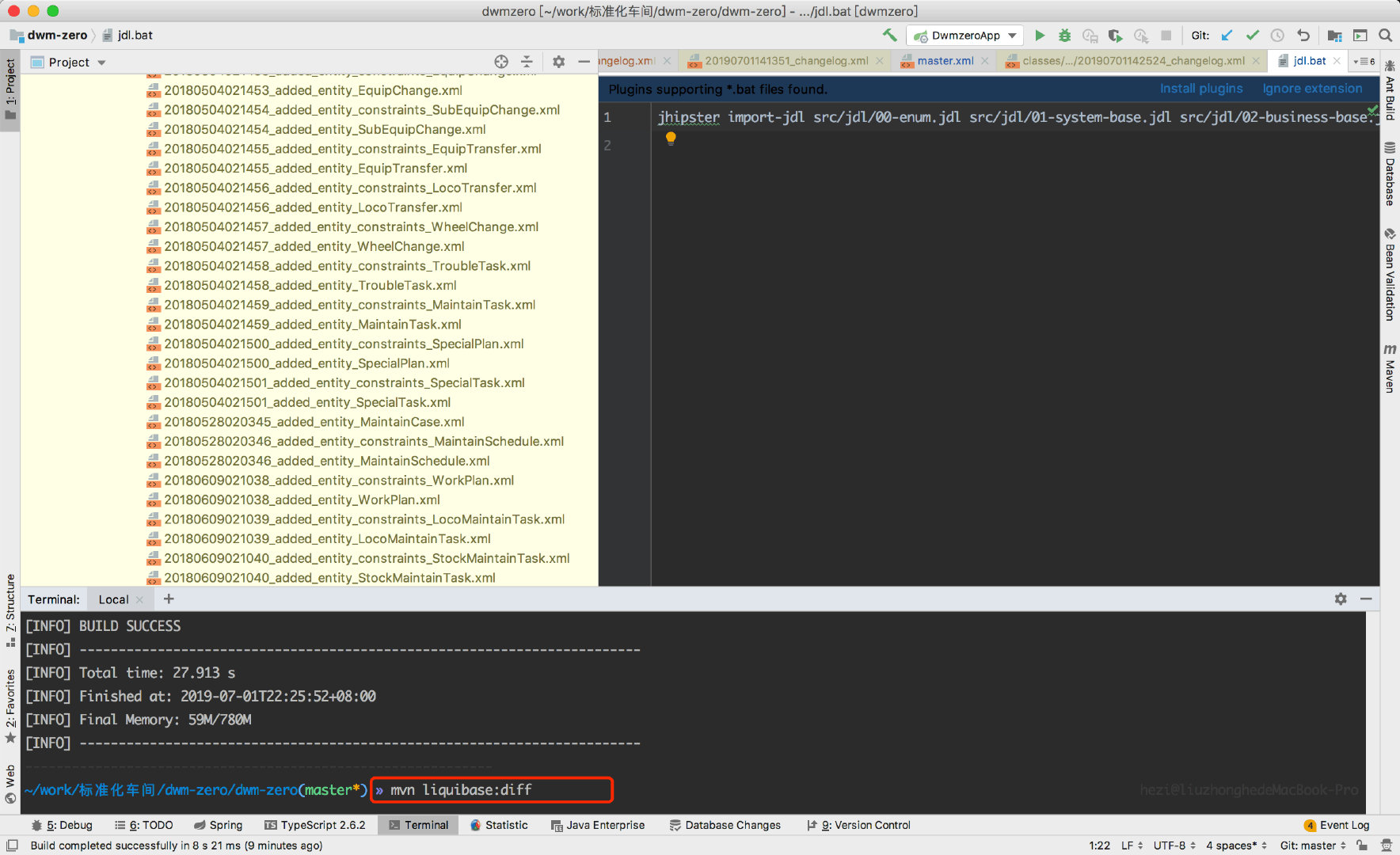This screenshot has width=1400, height=855.
Task: Switch to master.xml editor tab
Action: [945, 61]
